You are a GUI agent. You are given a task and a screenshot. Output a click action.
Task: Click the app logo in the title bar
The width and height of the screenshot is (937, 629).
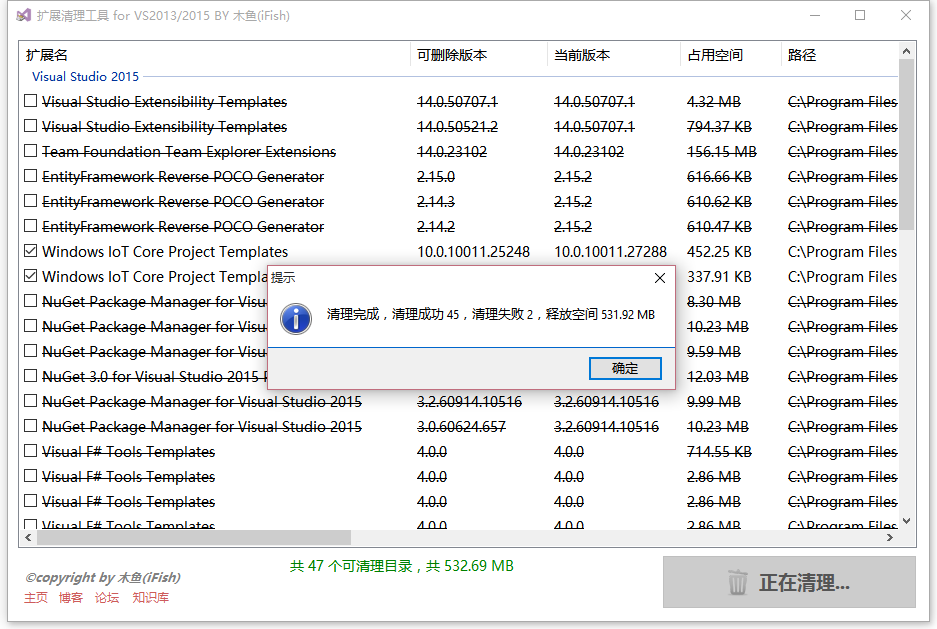pyautogui.click(x=22, y=15)
